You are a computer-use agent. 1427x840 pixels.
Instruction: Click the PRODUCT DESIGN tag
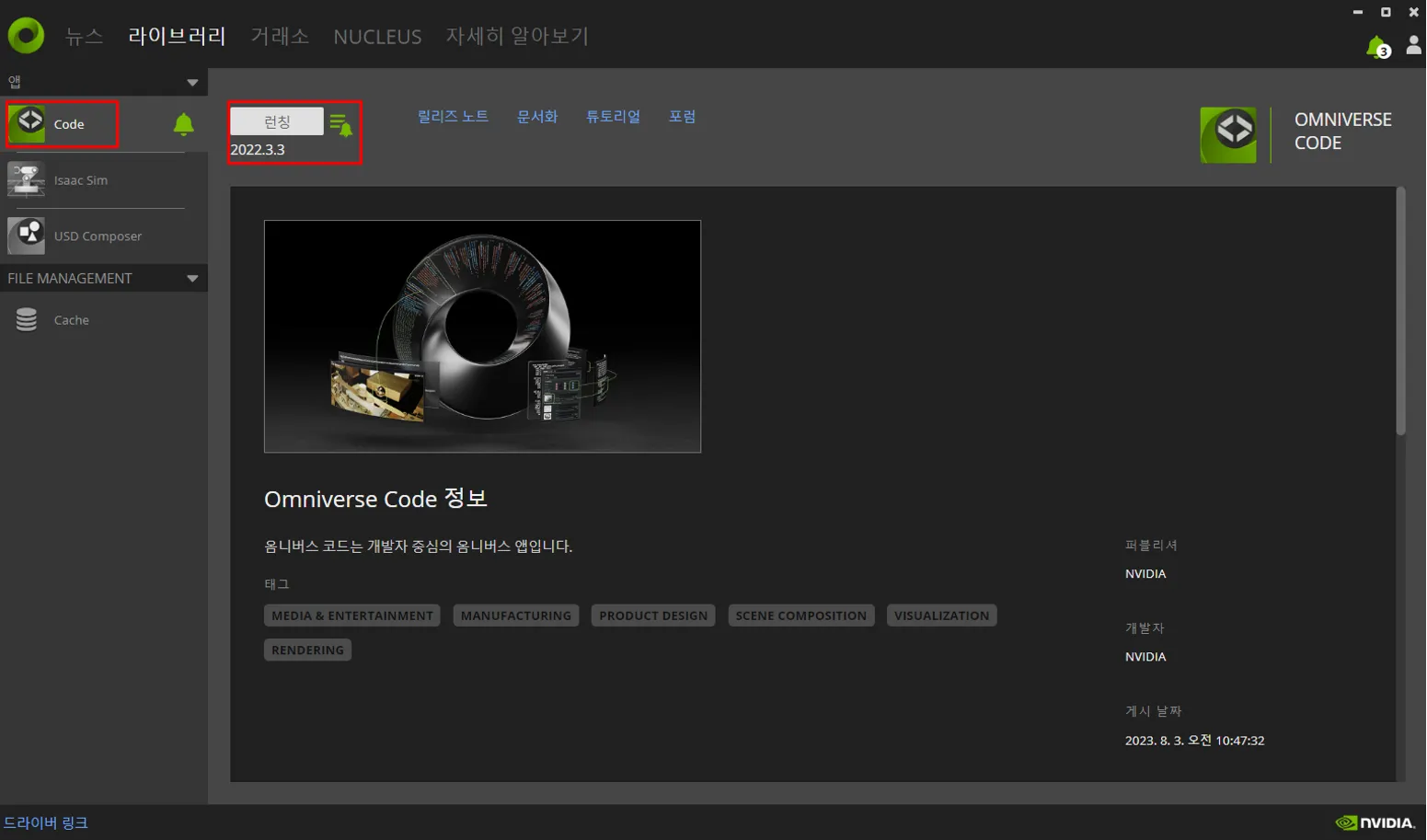click(x=653, y=616)
